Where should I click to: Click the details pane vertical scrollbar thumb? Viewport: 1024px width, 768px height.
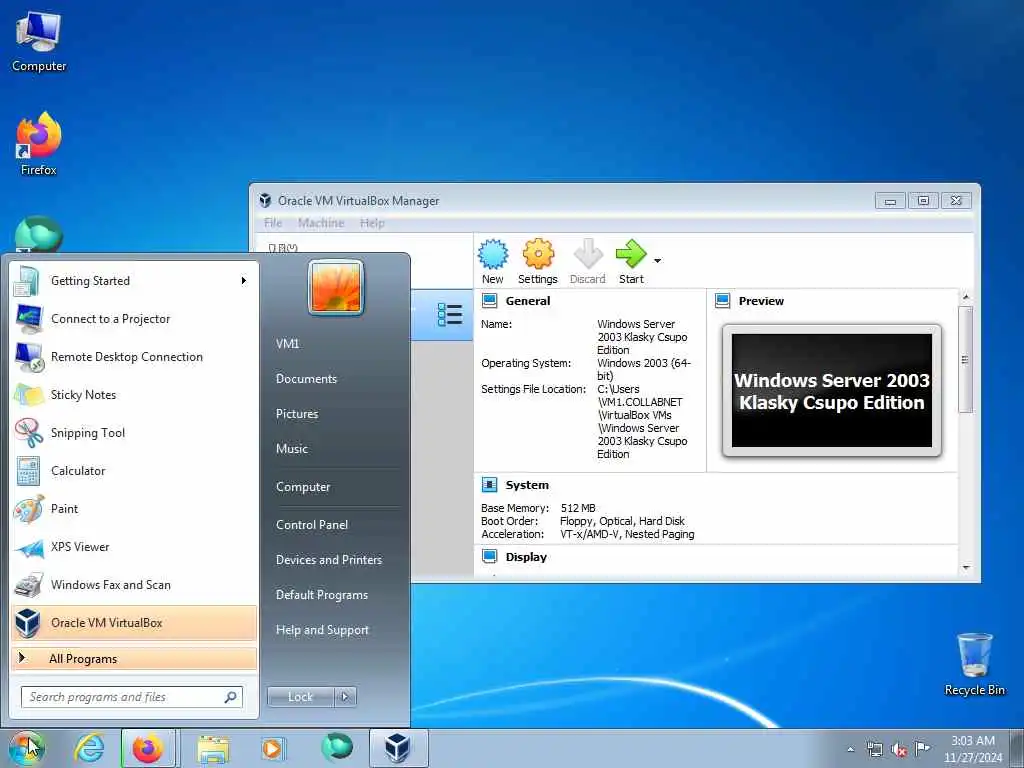click(966, 360)
